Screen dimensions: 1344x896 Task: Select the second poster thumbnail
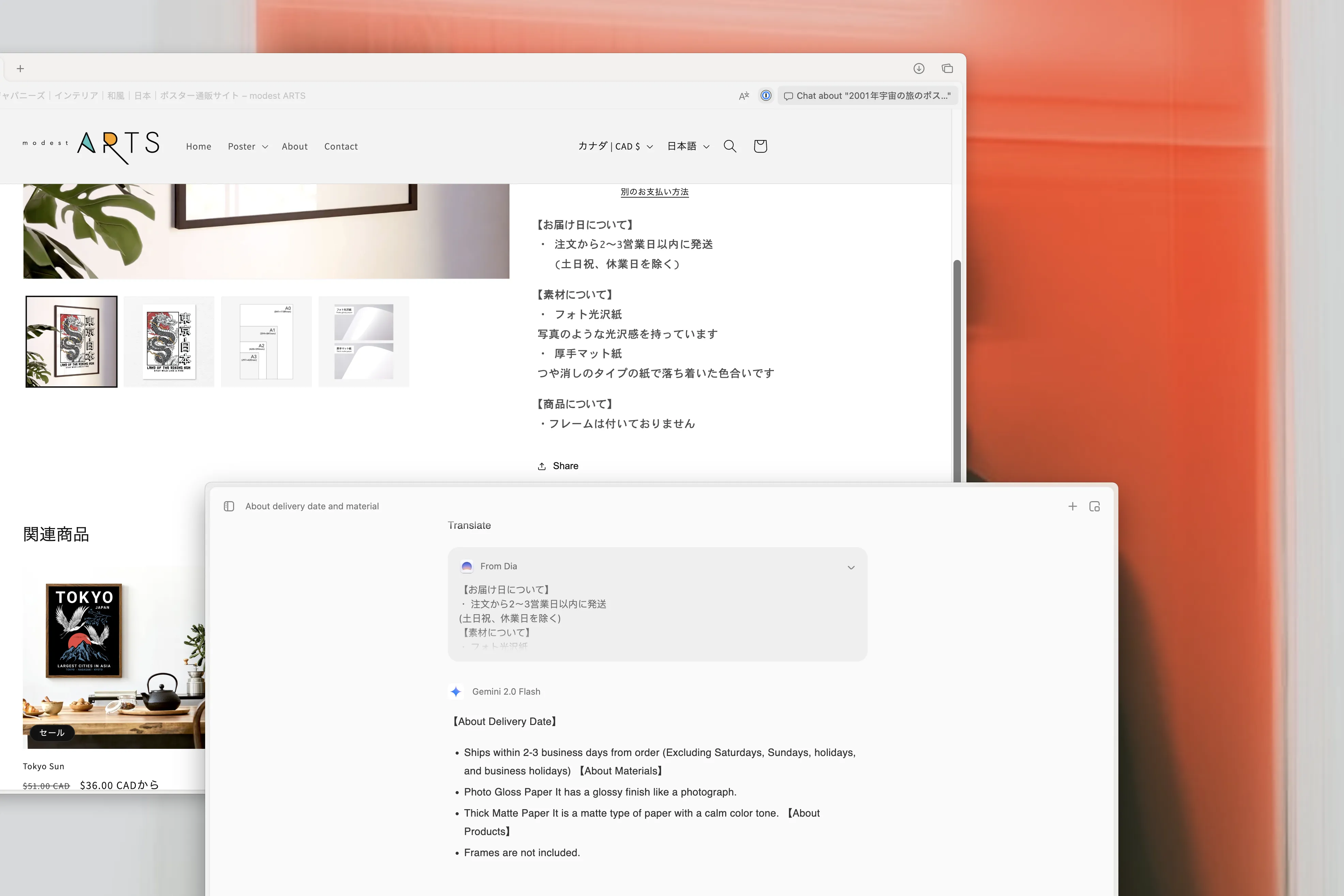[169, 341]
